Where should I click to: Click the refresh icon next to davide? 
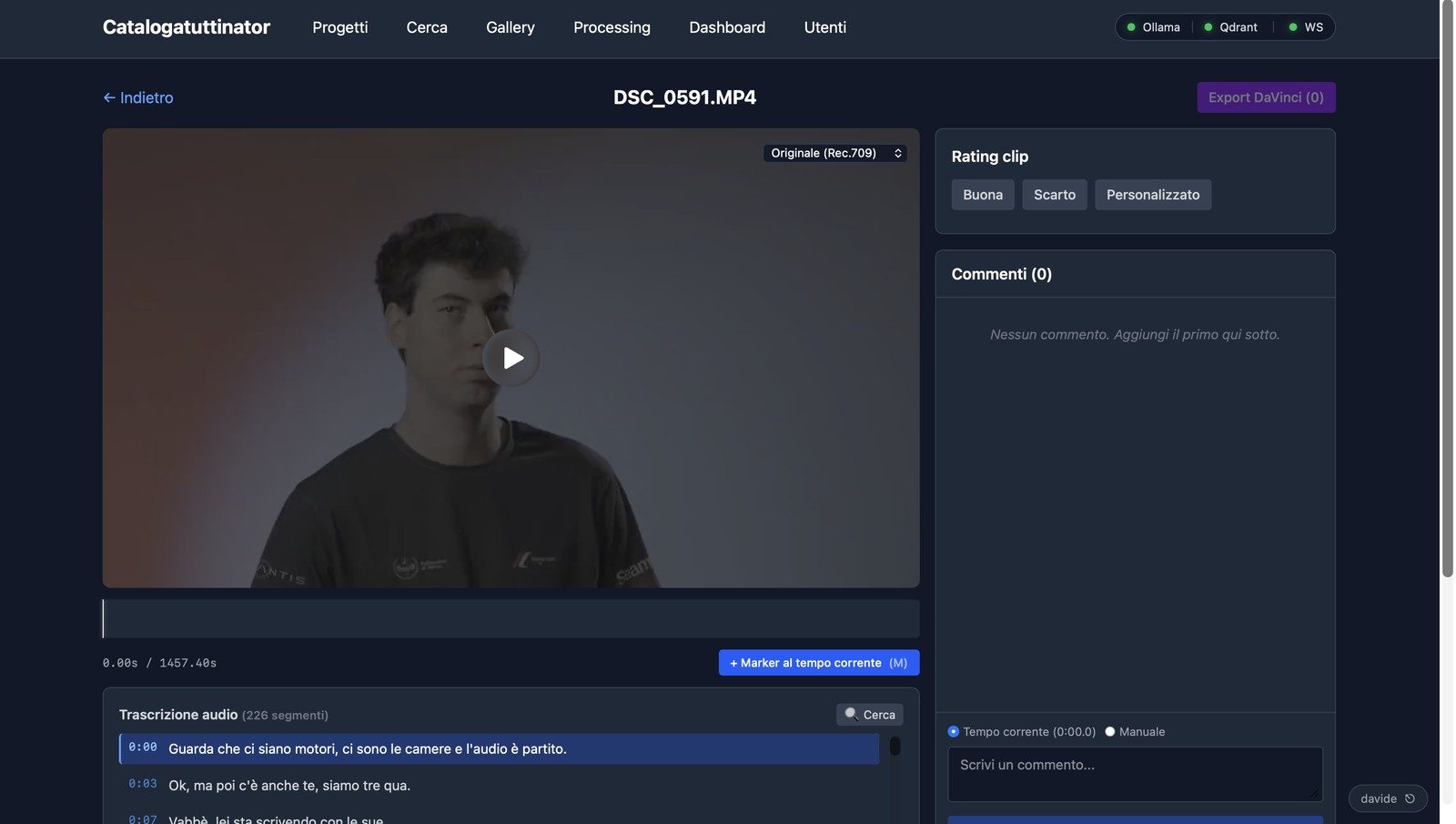(x=1410, y=799)
